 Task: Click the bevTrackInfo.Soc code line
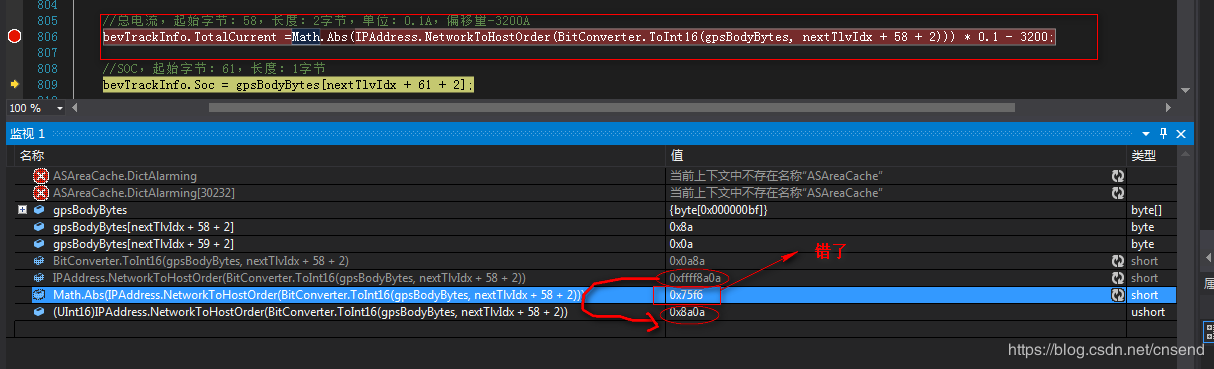point(288,85)
